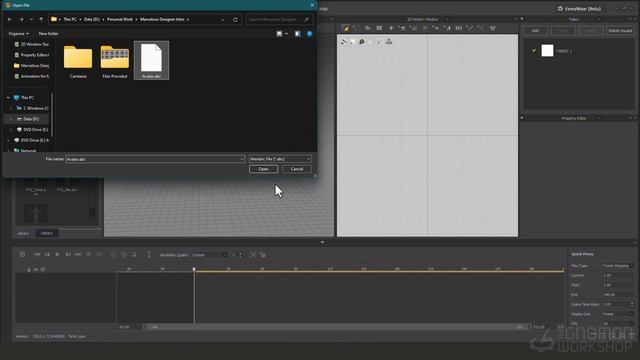Step forward one frame
Image resolution: width=640 pixels, height=360 pixels.
(68, 254)
